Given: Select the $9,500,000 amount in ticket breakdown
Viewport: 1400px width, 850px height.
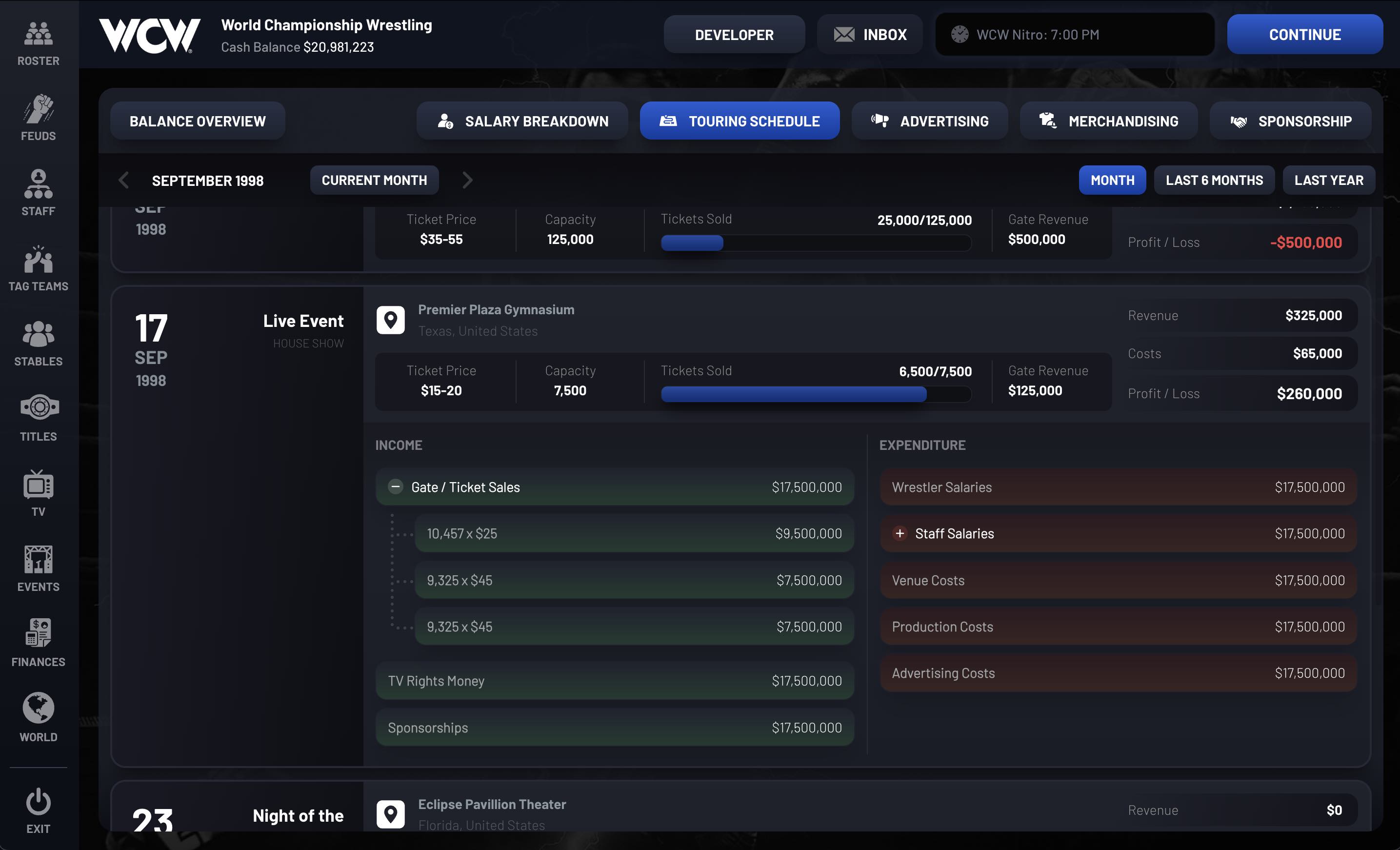Looking at the screenshot, I should [x=808, y=533].
